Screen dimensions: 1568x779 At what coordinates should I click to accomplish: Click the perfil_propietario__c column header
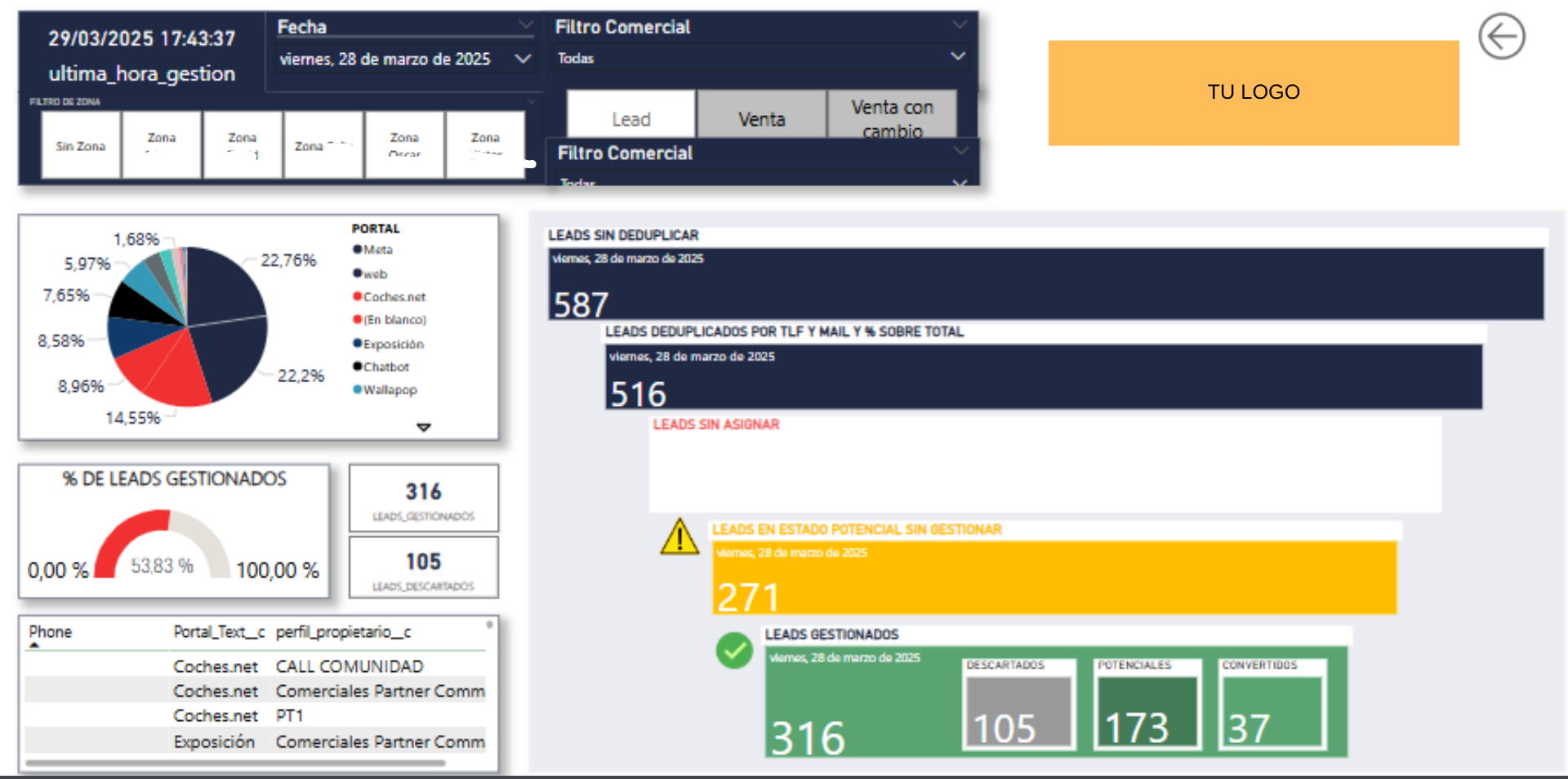(343, 632)
